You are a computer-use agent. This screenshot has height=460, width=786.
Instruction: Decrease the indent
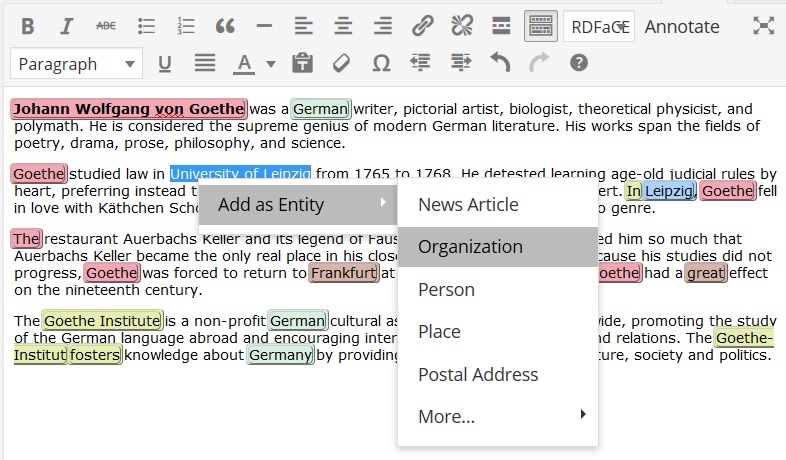[x=420, y=63]
